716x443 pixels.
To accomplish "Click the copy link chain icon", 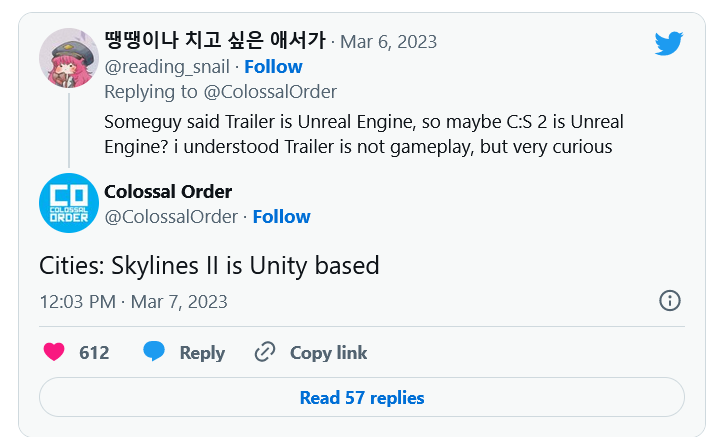I will tap(265, 352).
